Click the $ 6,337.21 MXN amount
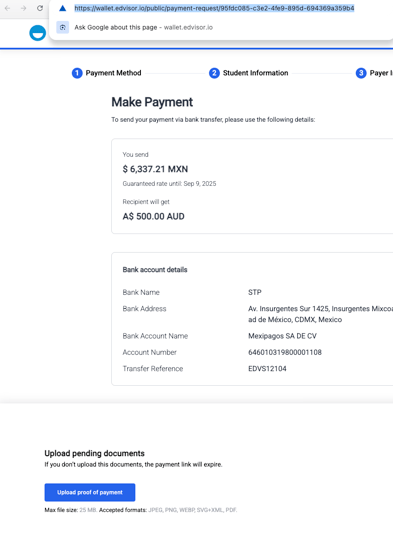Screen dimensions: 393x537 coord(155,169)
